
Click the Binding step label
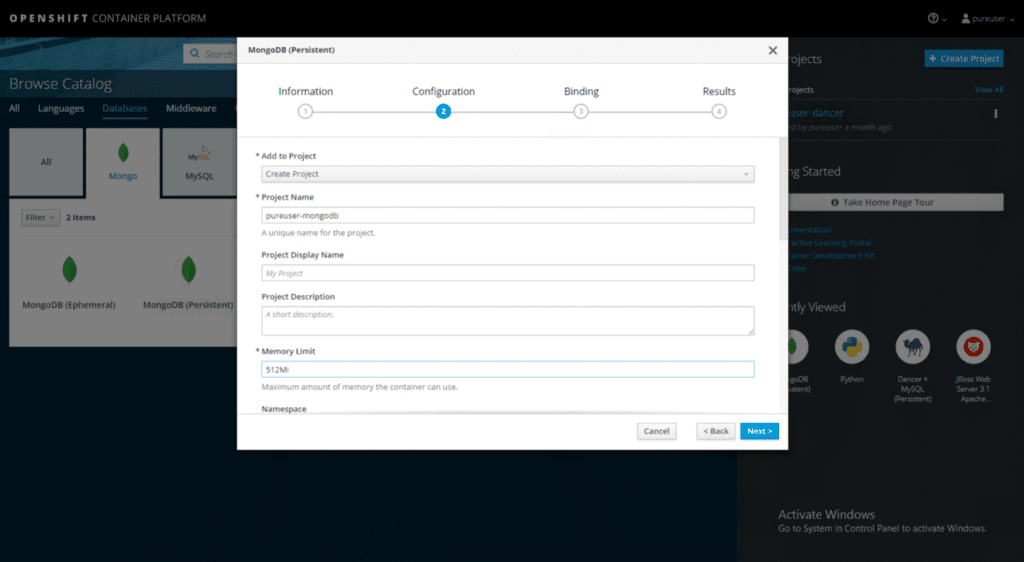click(x=581, y=91)
